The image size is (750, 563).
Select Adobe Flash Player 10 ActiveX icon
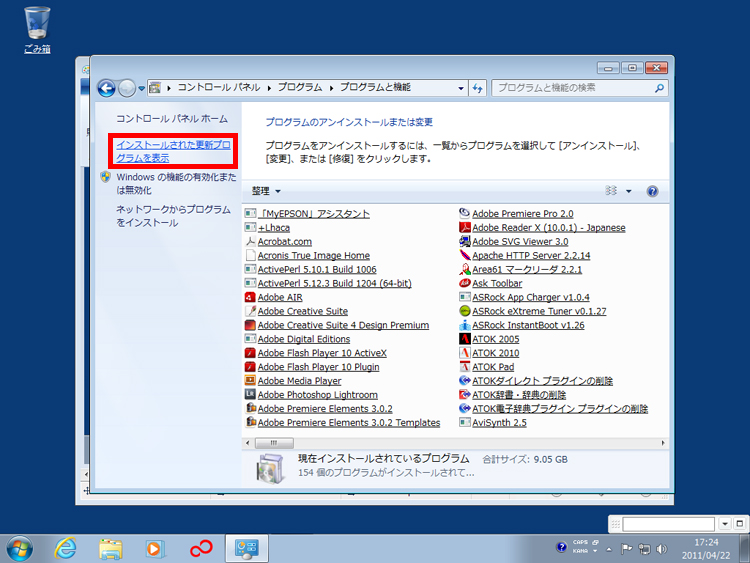pos(250,353)
